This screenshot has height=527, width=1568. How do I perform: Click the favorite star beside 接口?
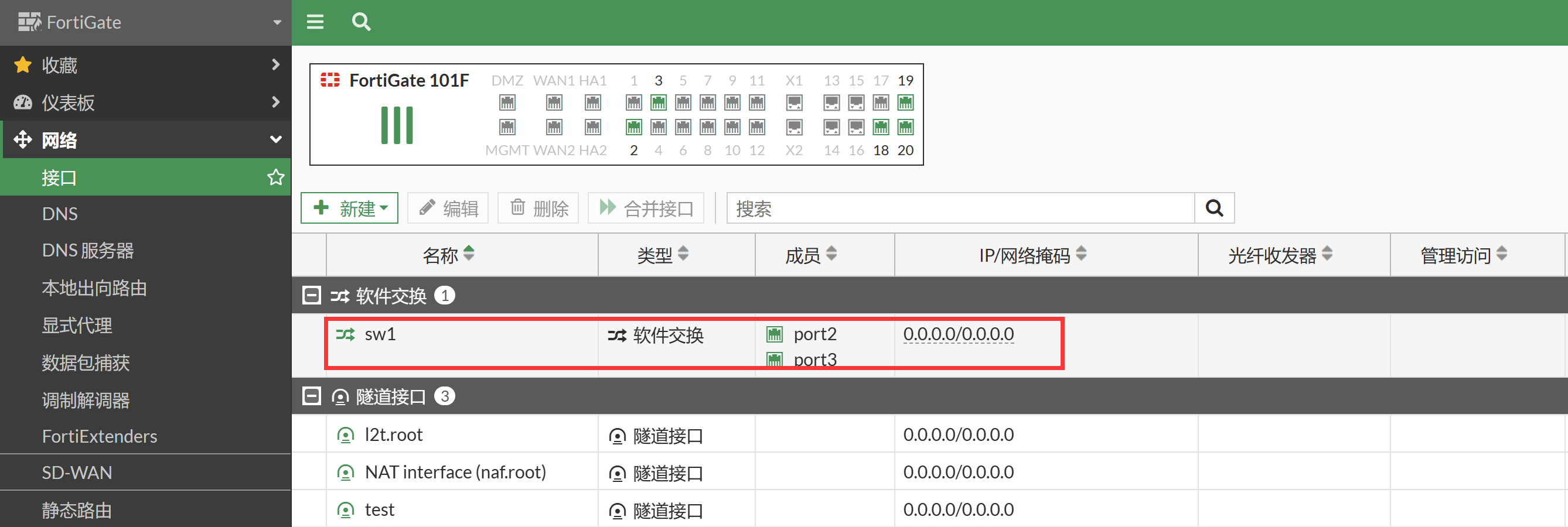[x=276, y=177]
